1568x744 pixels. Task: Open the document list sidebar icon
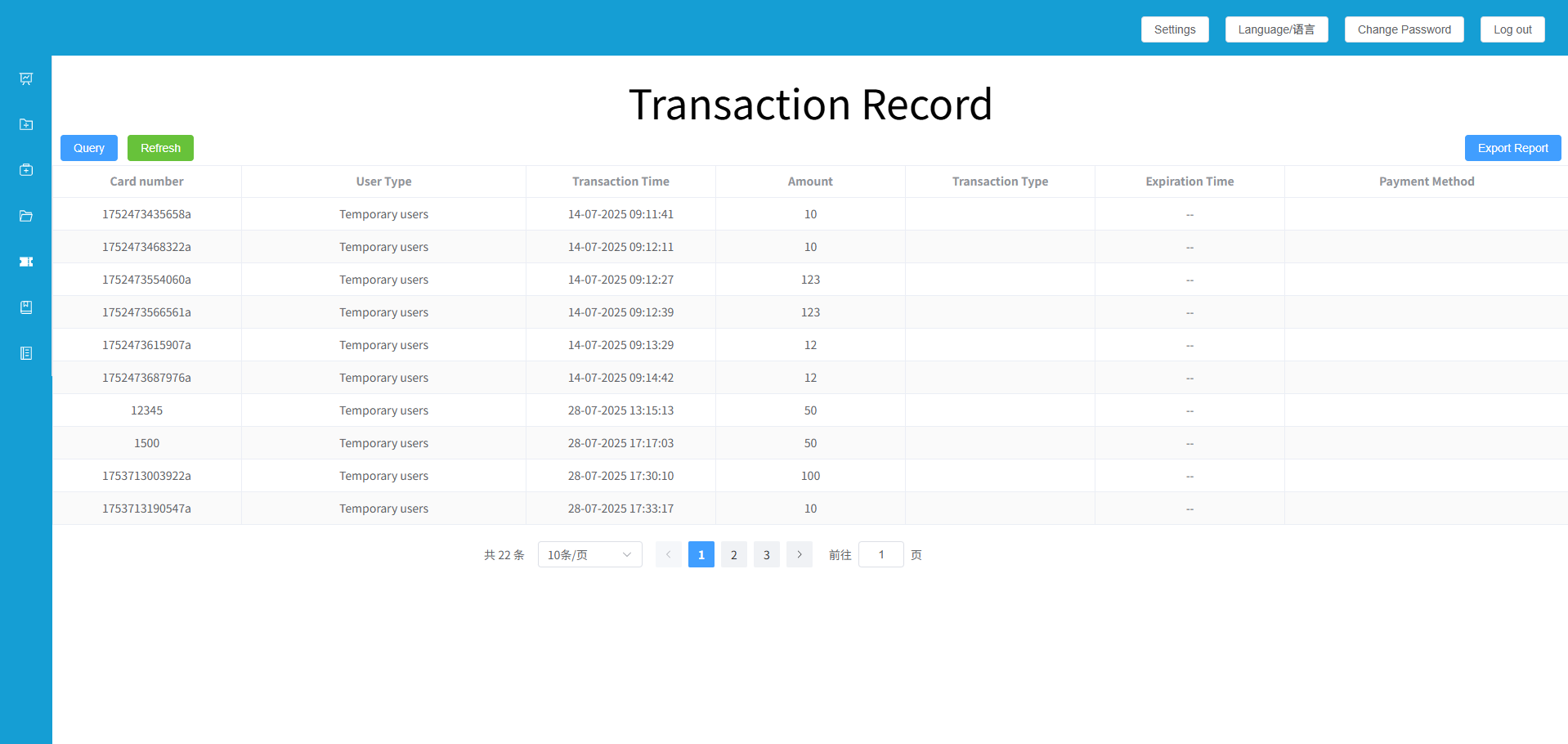[26, 353]
